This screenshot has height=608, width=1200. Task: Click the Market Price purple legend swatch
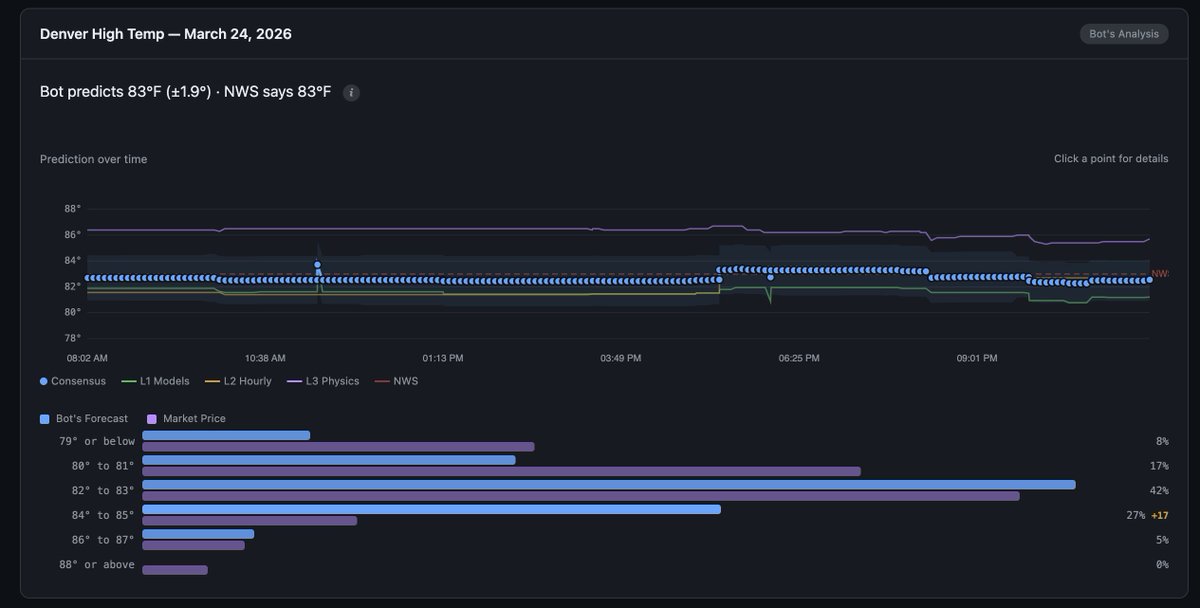152,419
